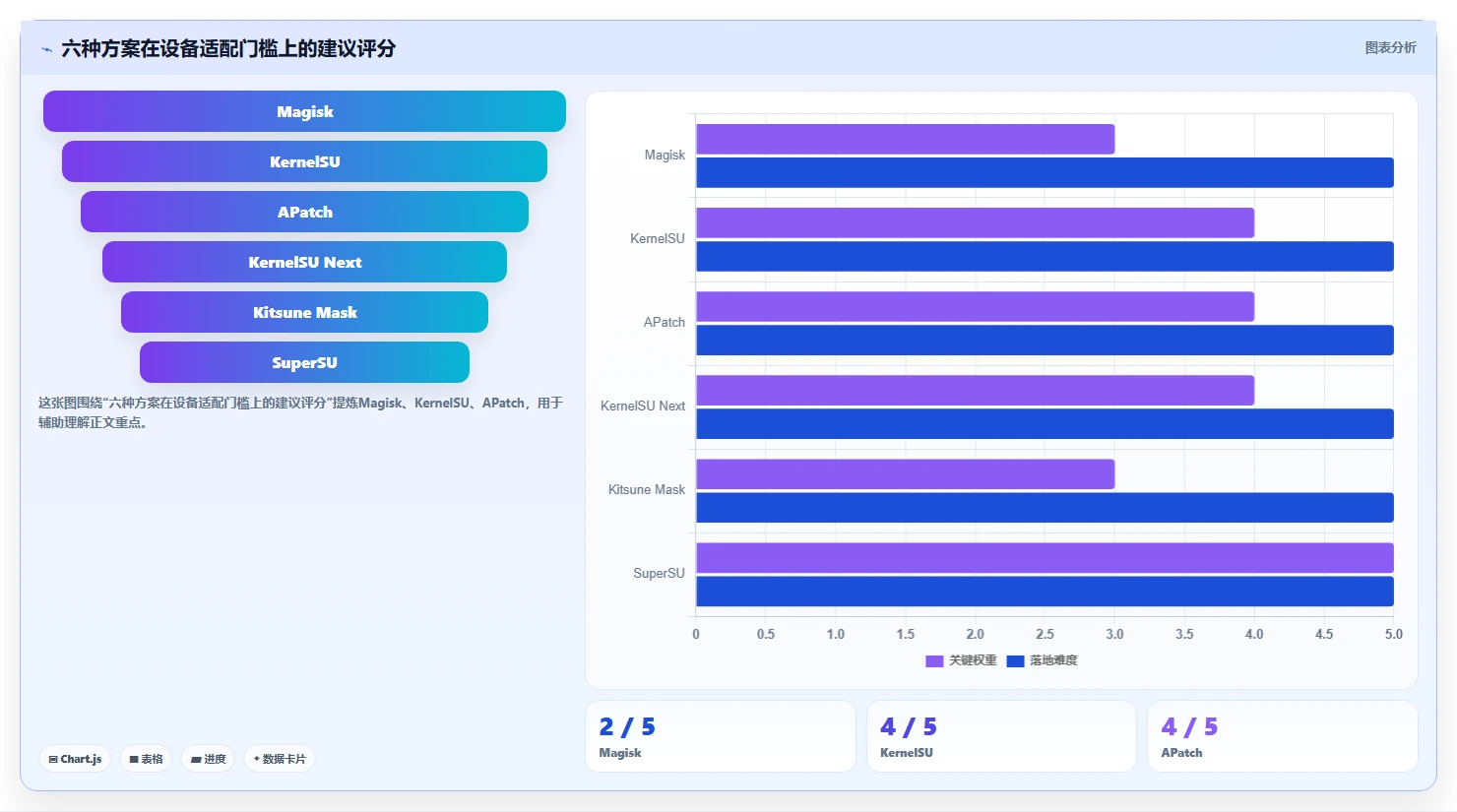Click the Magisk y-axis label
The height and width of the screenshot is (812, 1457).
click(665, 155)
